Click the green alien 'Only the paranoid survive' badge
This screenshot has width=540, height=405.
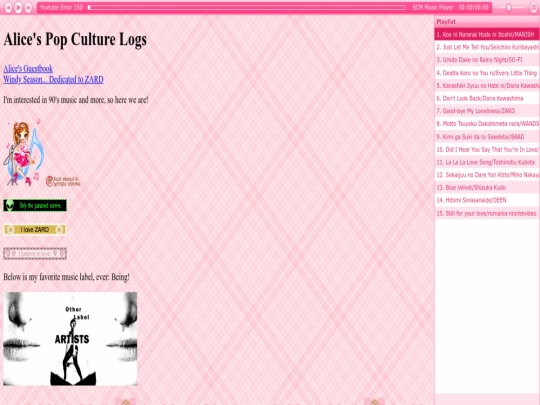pos(35,206)
